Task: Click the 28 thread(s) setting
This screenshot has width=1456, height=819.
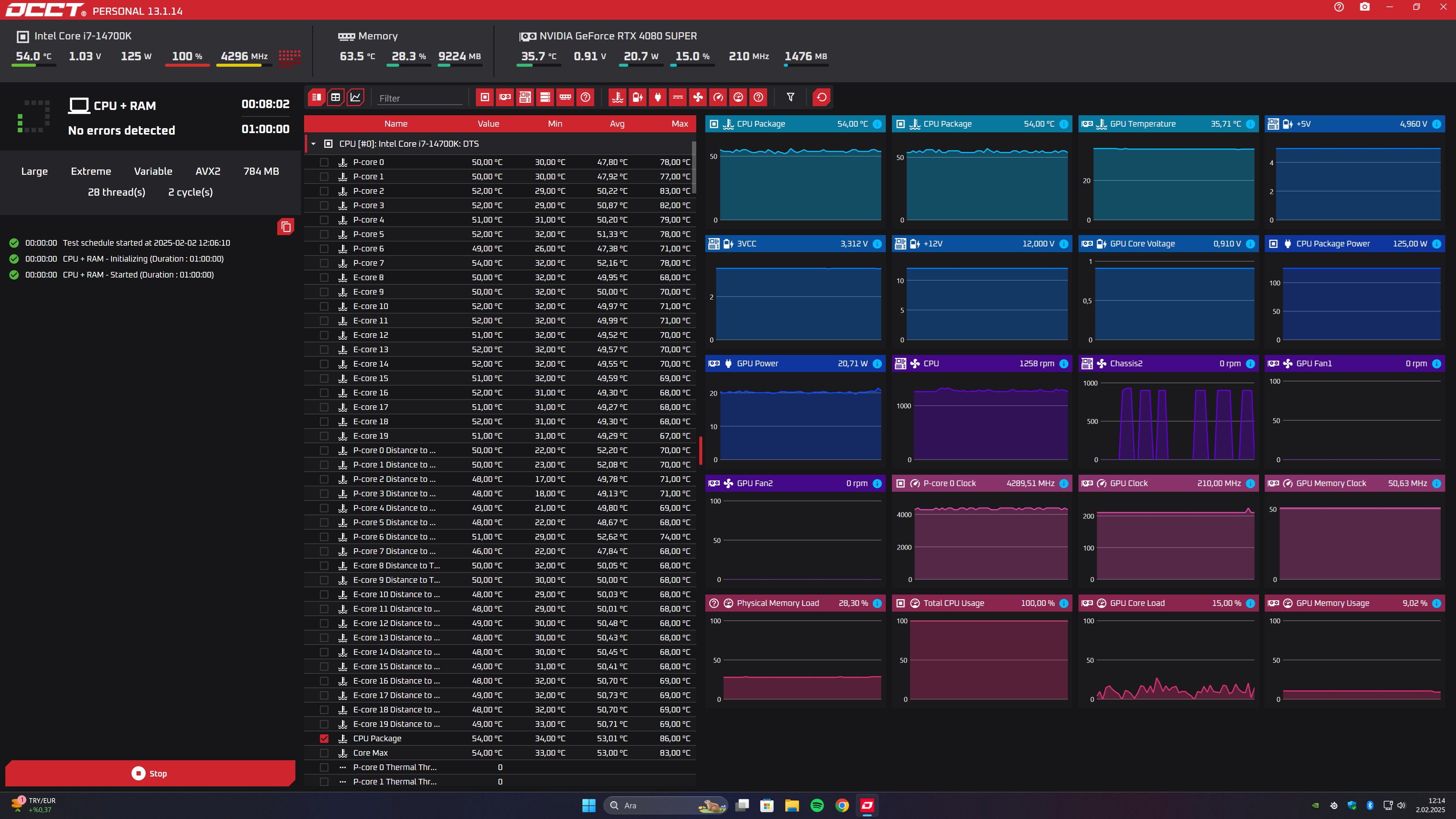Action: tap(116, 192)
